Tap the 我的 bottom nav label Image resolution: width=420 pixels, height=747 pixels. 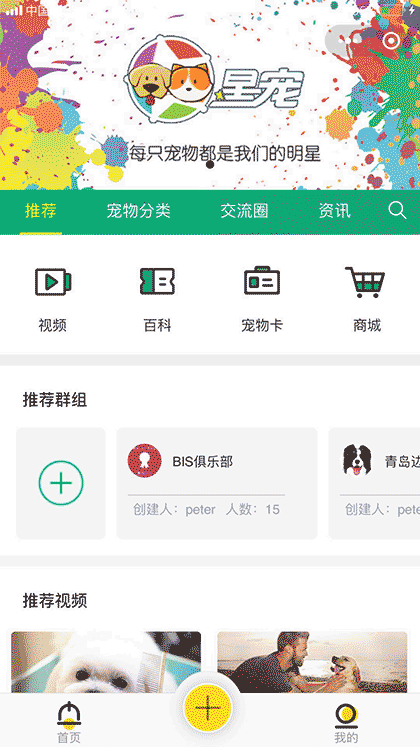tap(346, 737)
